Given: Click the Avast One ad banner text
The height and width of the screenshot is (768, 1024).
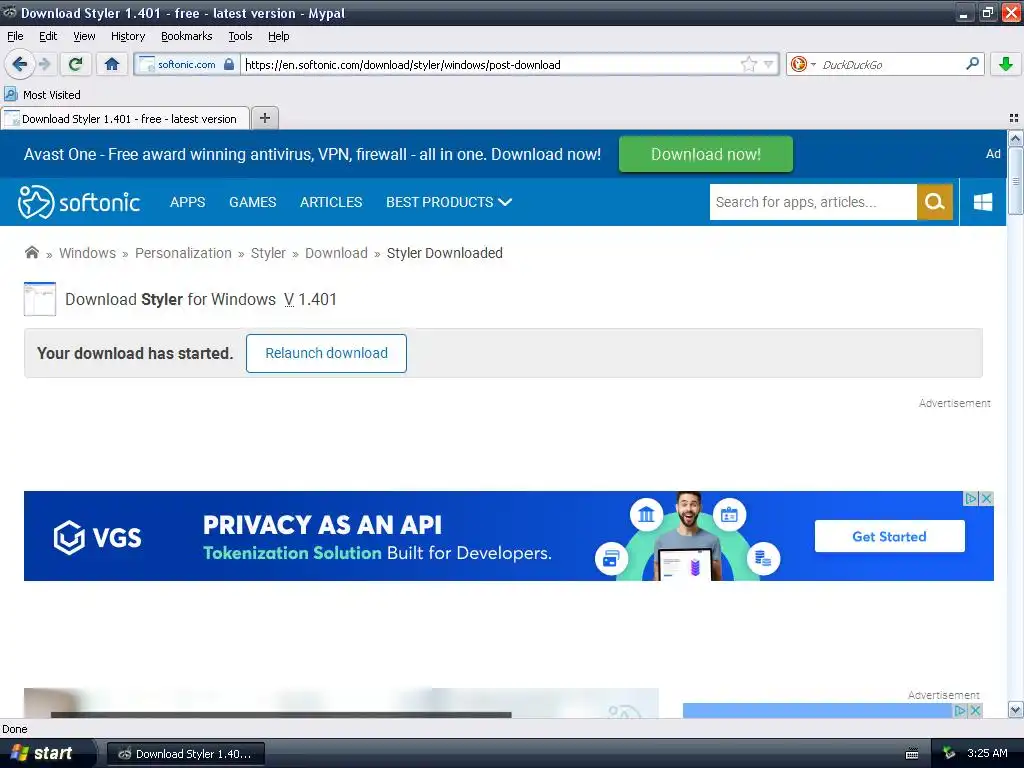Looking at the screenshot, I should (x=312, y=154).
